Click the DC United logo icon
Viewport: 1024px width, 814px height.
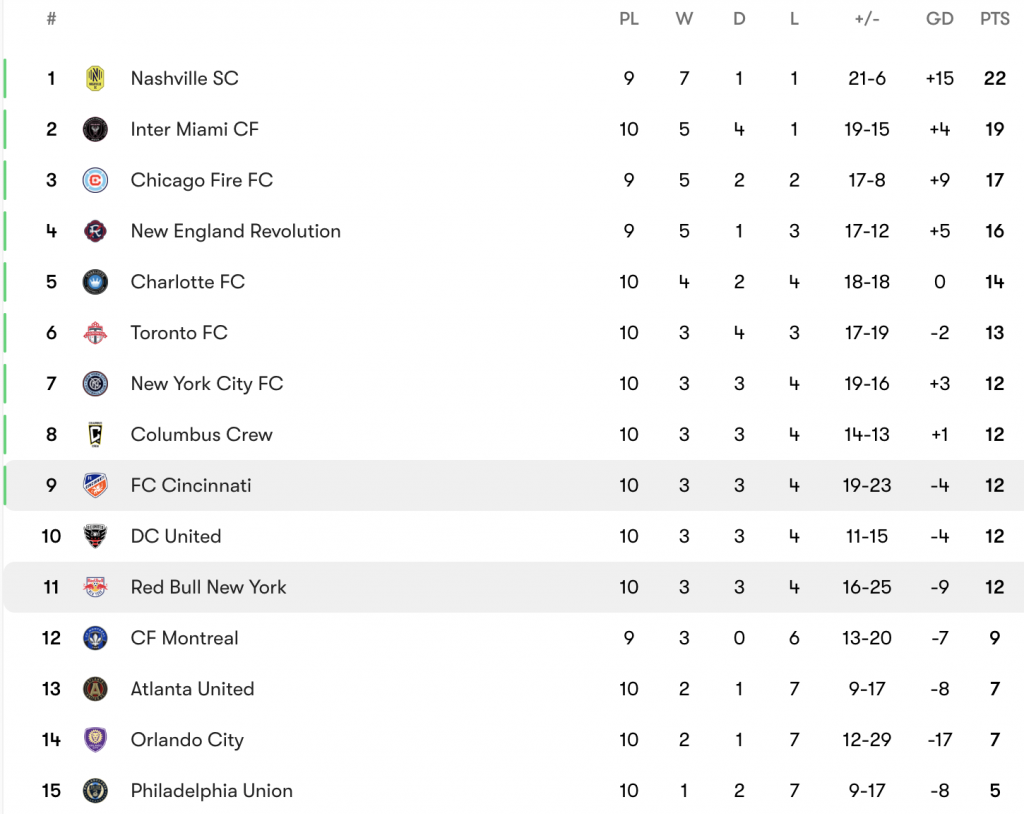(x=95, y=537)
